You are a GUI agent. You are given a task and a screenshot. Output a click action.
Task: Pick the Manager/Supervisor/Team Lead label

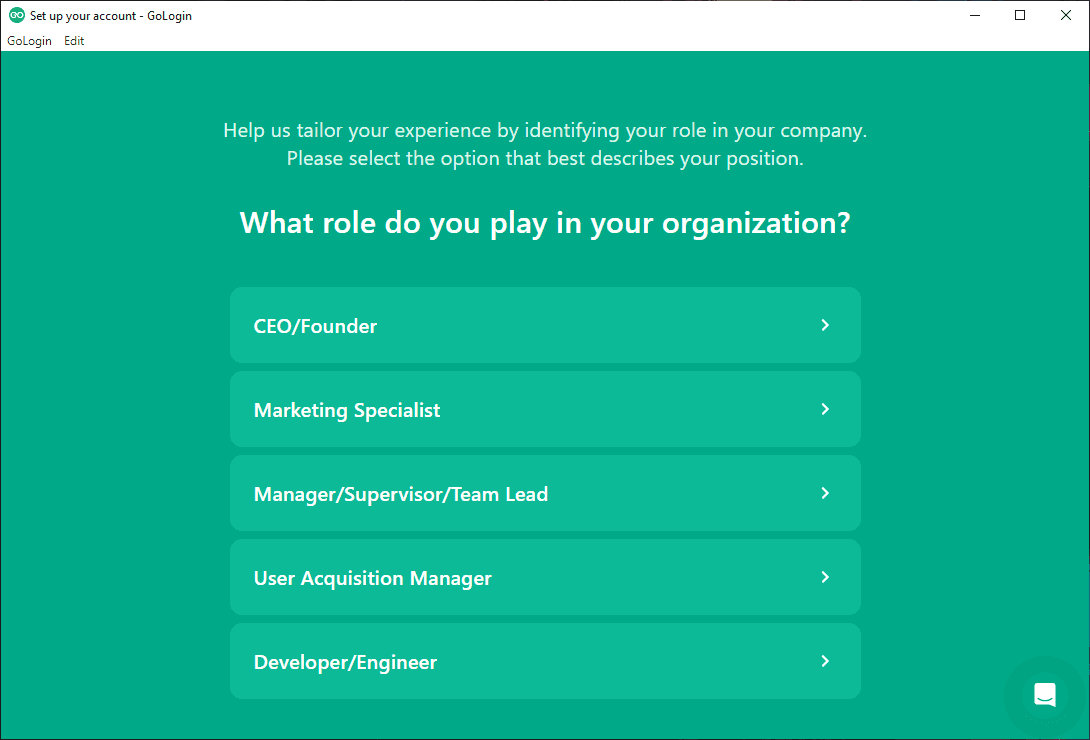coord(401,494)
